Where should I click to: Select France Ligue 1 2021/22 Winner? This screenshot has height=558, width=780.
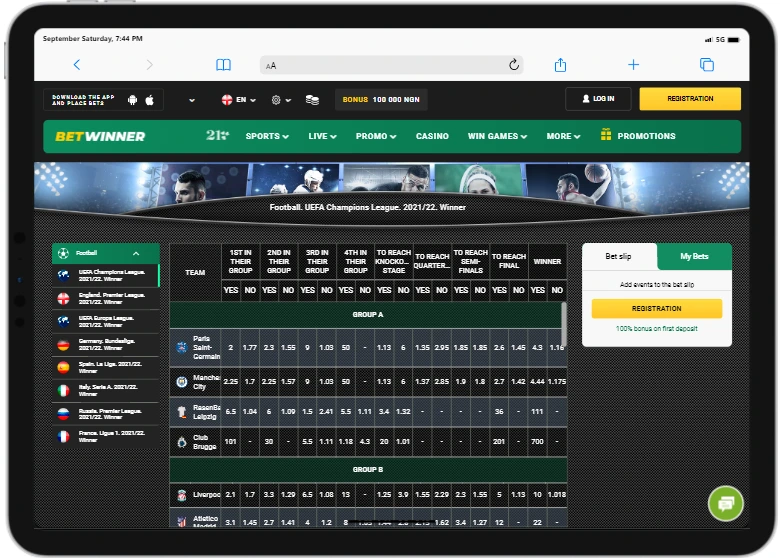pyautogui.click(x=105, y=436)
